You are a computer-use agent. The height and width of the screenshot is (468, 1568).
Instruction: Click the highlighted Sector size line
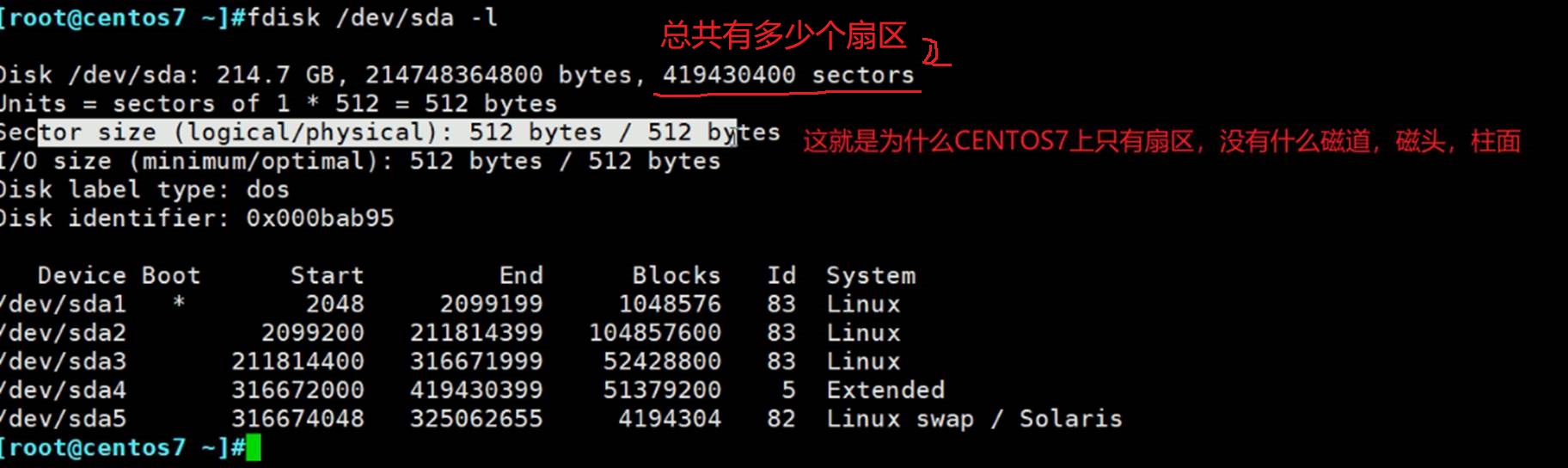[x=387, y=132]
